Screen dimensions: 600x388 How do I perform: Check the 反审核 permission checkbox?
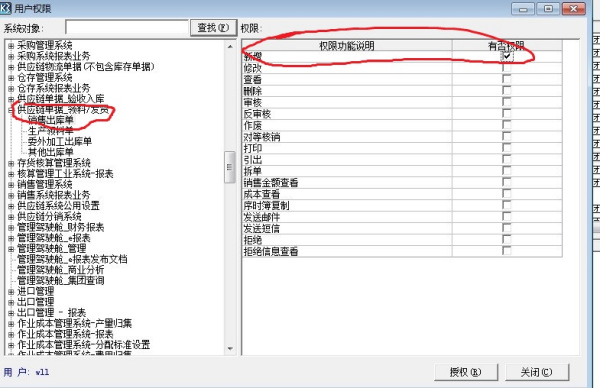coord(507,114)
